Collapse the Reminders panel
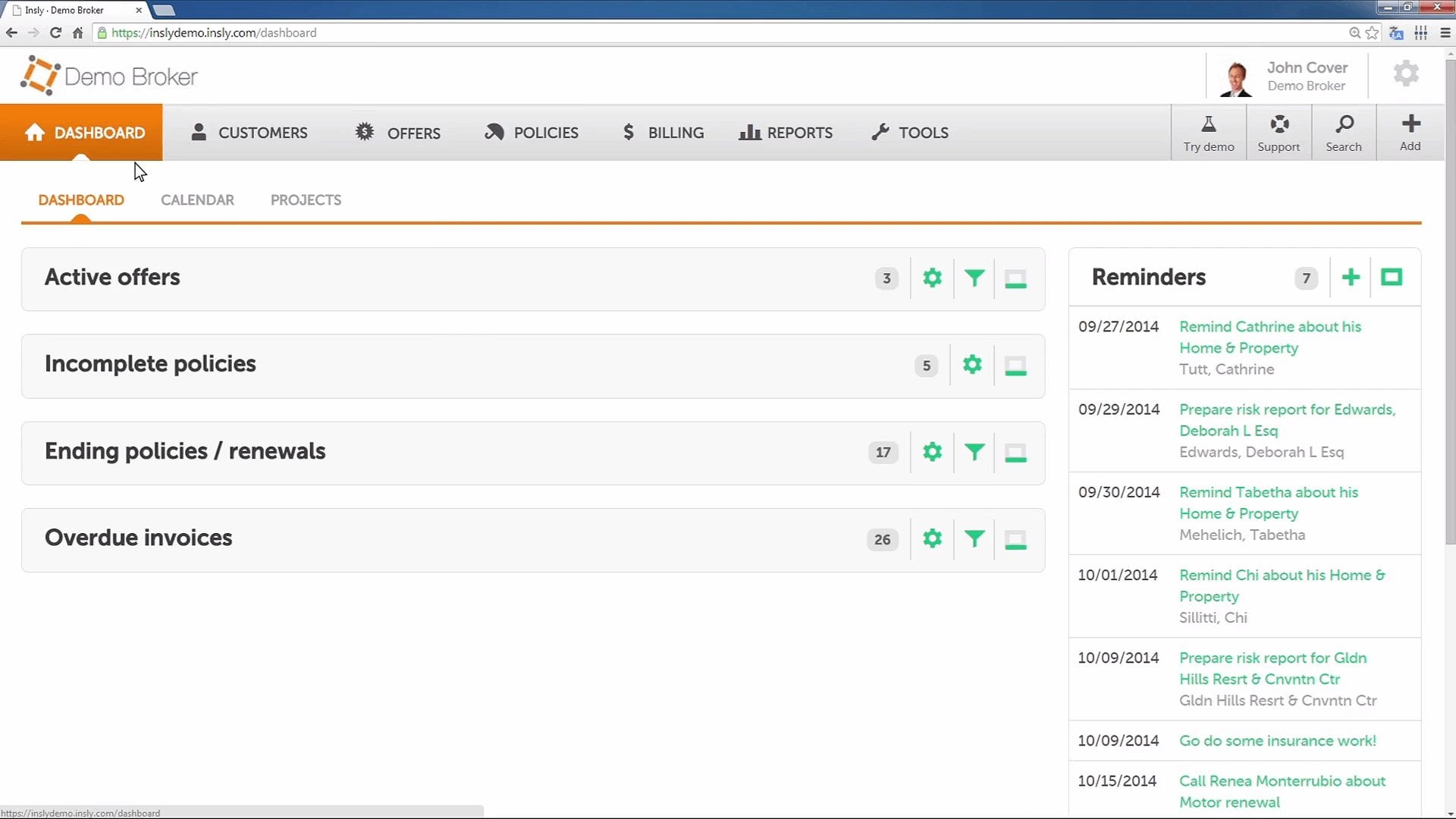1456x819 pixels. pyautogui.click(x=1392, y=278)
